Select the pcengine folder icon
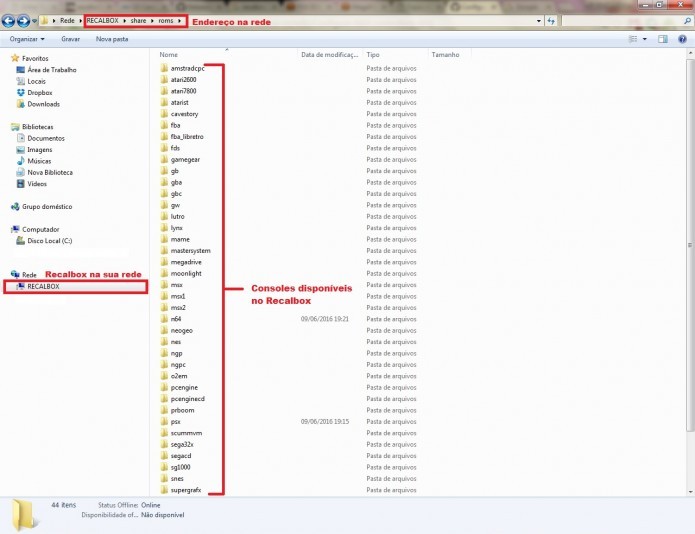The height and width of the screenshot is (534, 695). click(164, 387)
